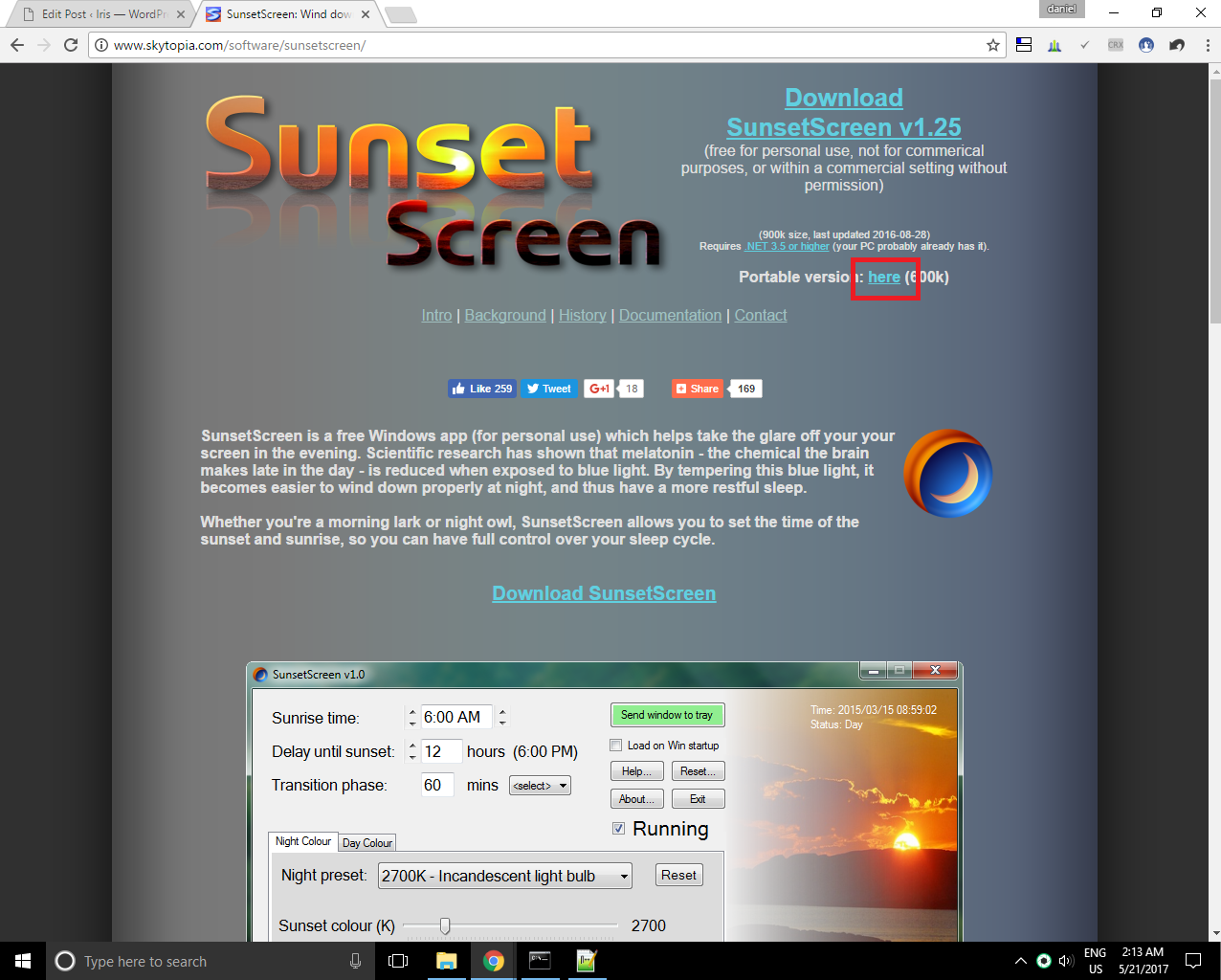Viewport: 1221px width, 980px height.
Task: Click the Transition phase 60 mins field
Action: pyautogui.click(x=437, y=785)
